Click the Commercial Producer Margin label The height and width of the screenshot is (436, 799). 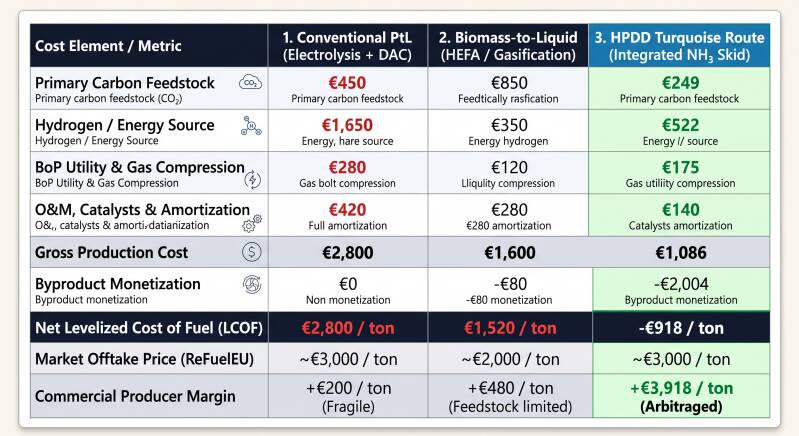[x=135, y=396]
